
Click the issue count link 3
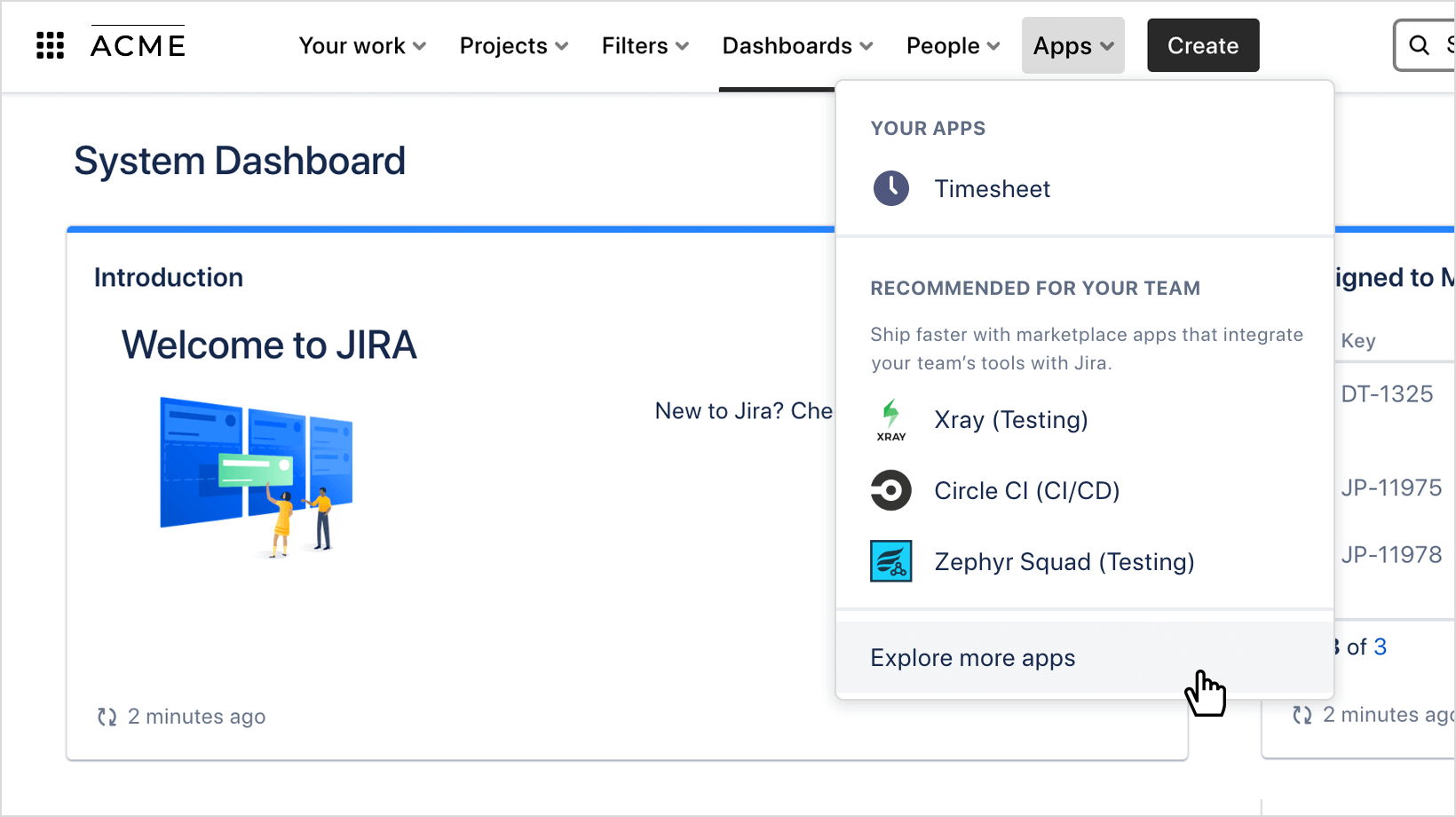(x=1380, y=646)
